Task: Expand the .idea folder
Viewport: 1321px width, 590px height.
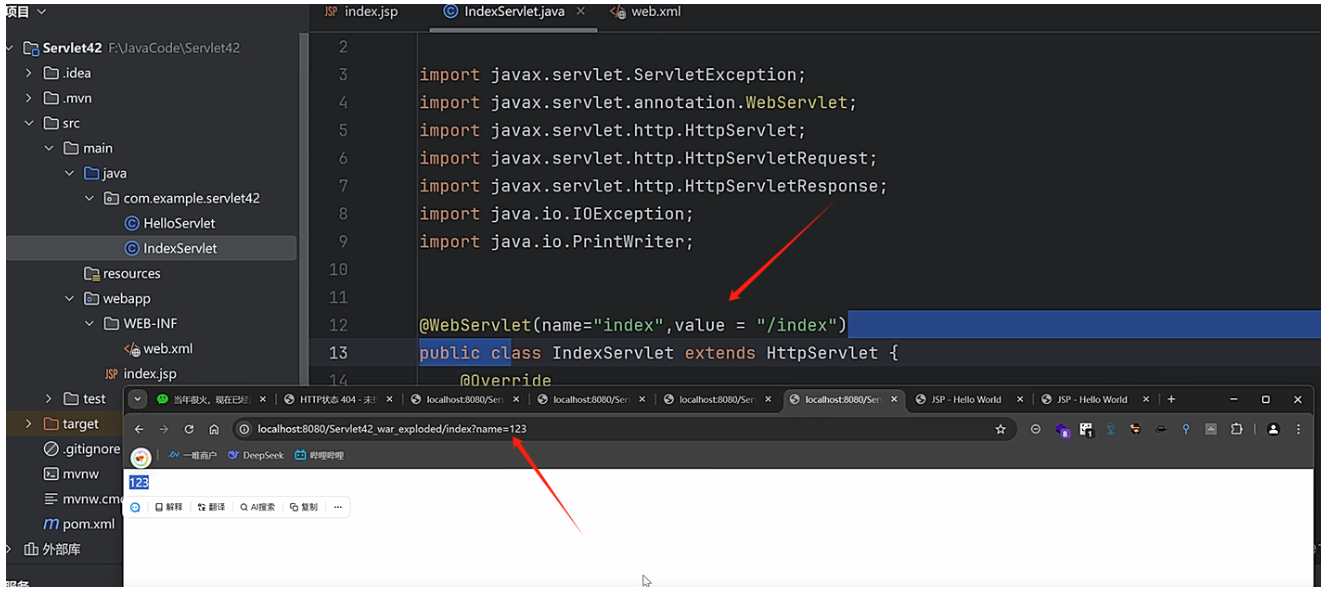Action: click(29, 73)
